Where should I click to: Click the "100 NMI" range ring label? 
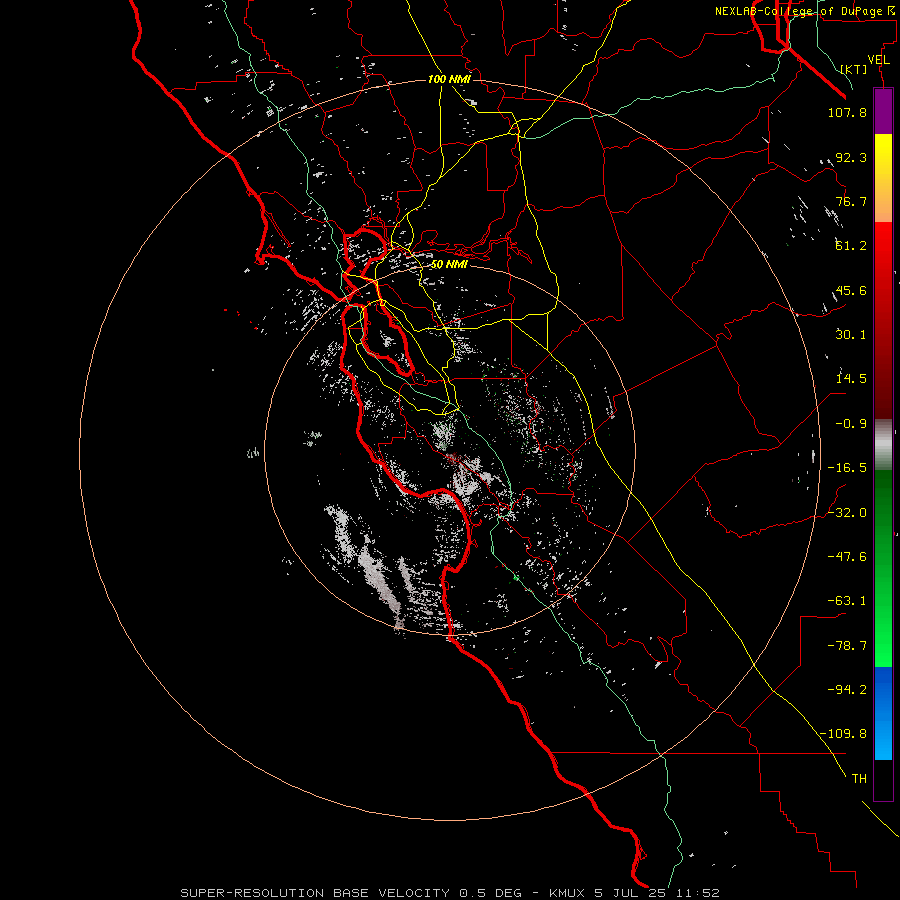point(449,79)
